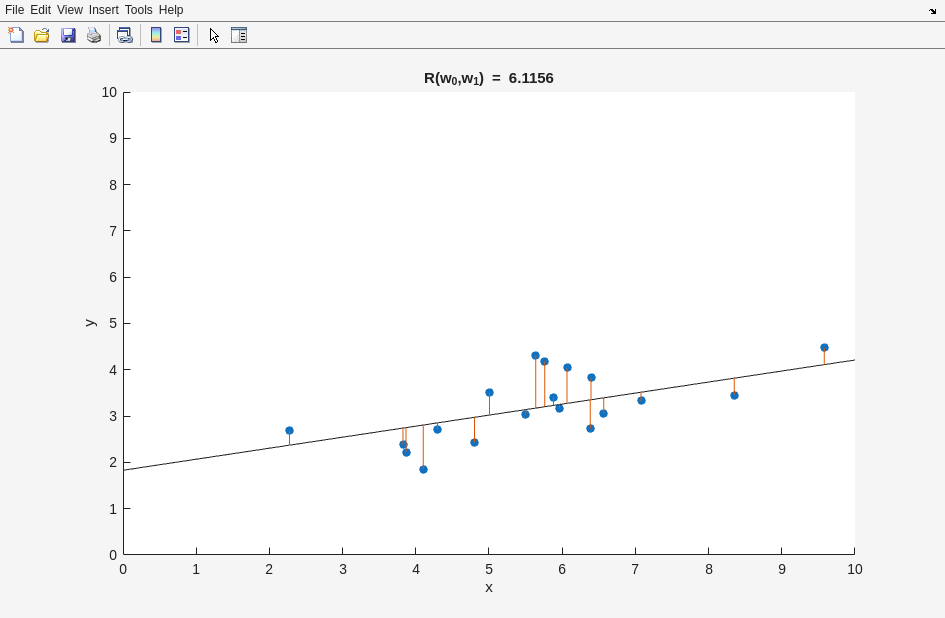The width and height of the screenshot is (945, 618).
Task: Open the Edit menu
Action: (x=40, y=10)
